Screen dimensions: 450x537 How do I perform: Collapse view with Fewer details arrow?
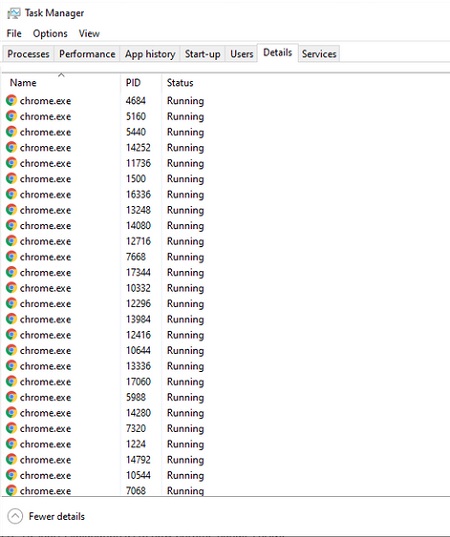tap(15, 516)
